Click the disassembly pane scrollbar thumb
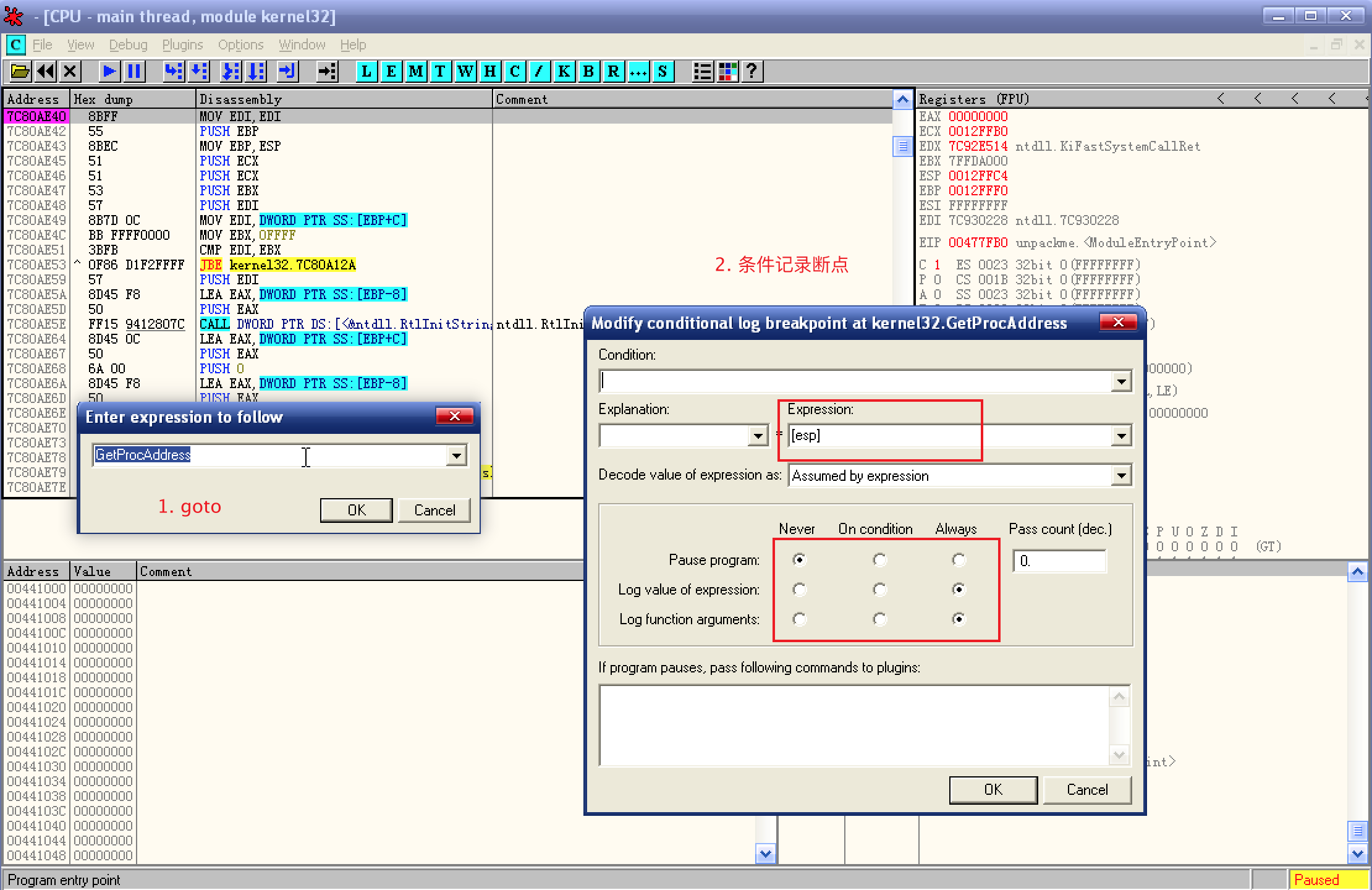 (x=902, y=146)
